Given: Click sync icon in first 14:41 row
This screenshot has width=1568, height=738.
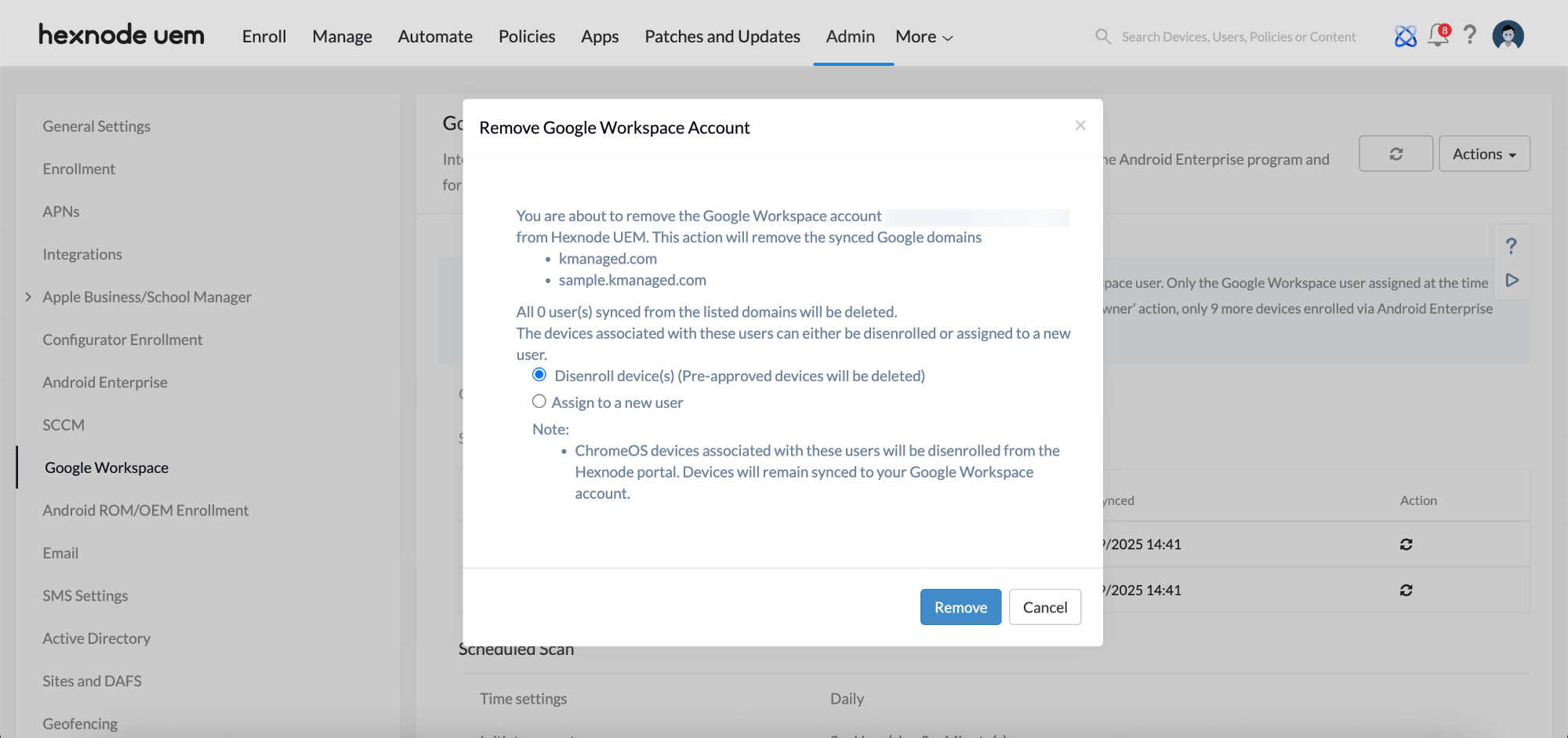Looking at the screenshot, I should (x=1406, y=544).
